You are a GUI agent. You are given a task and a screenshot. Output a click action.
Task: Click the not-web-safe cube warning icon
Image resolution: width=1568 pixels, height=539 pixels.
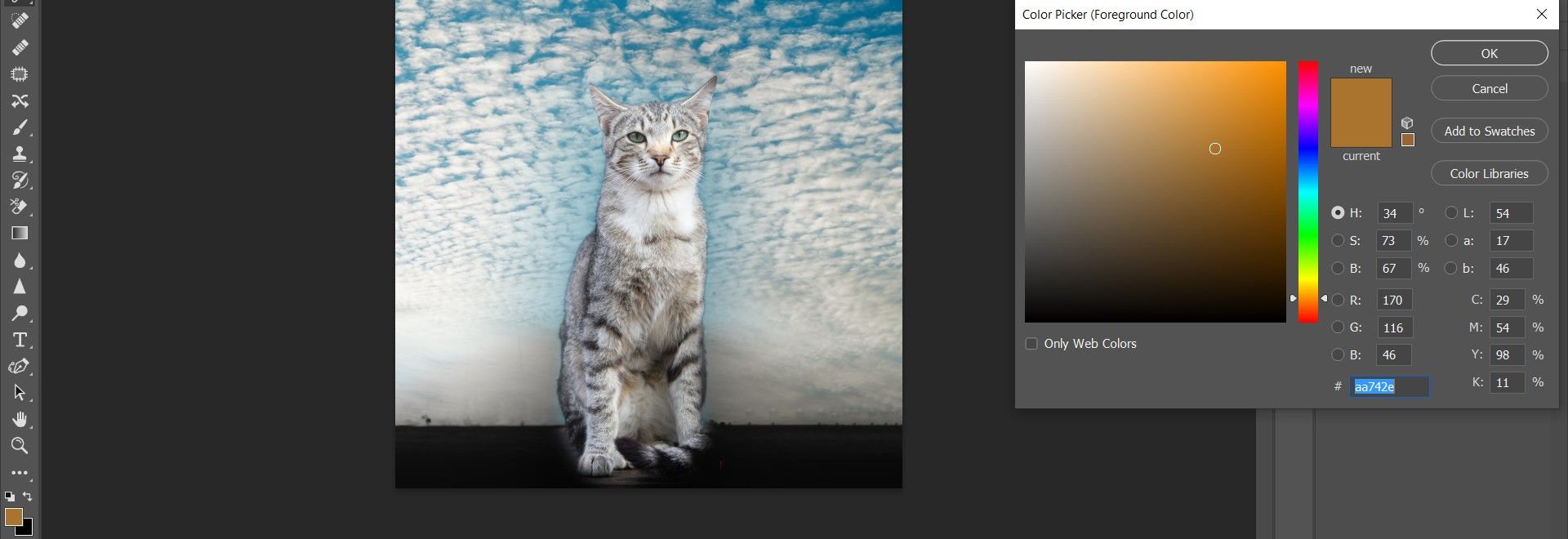click(x=1407, y=123)
